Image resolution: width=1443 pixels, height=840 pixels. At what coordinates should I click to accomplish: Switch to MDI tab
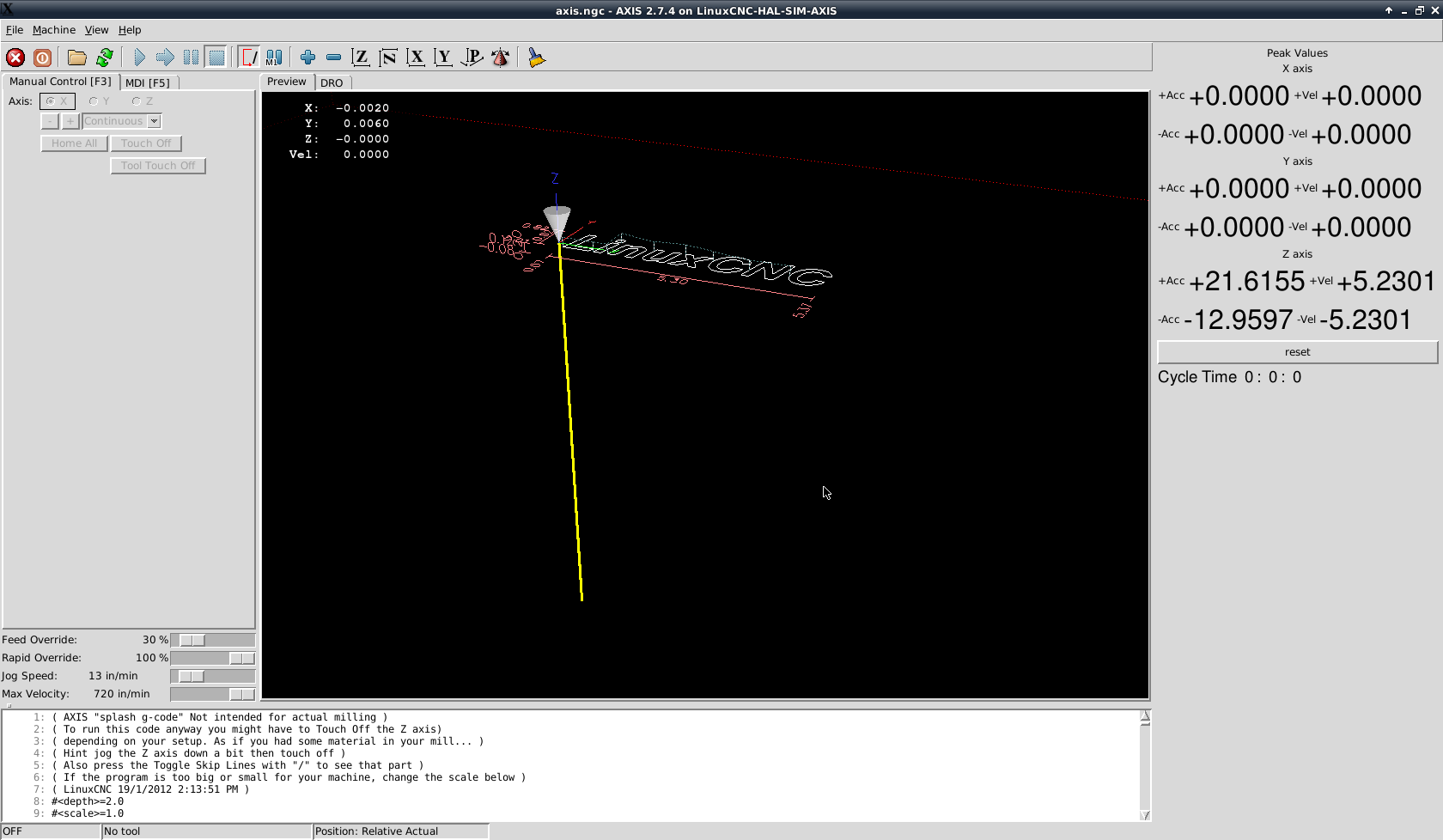tap(148, 83)
